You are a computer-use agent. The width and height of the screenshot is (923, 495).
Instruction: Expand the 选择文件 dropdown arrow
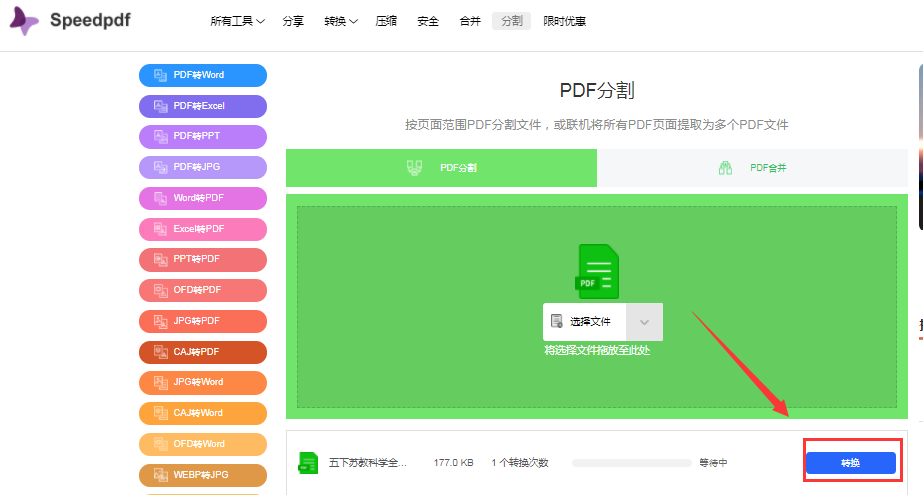tap(645, 322)
